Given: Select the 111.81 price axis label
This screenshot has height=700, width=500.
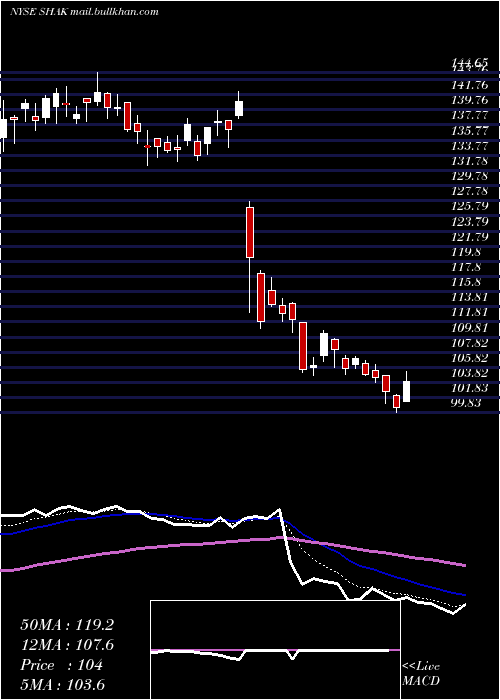Looking at the screenshot, I should [x=469, y=312].
